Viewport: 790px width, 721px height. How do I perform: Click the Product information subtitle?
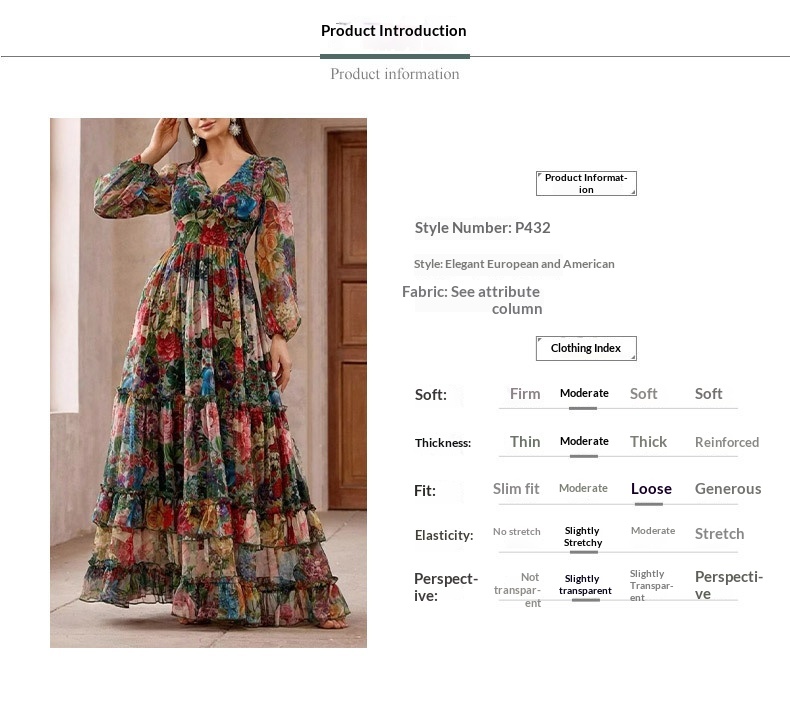coord(394,74)
